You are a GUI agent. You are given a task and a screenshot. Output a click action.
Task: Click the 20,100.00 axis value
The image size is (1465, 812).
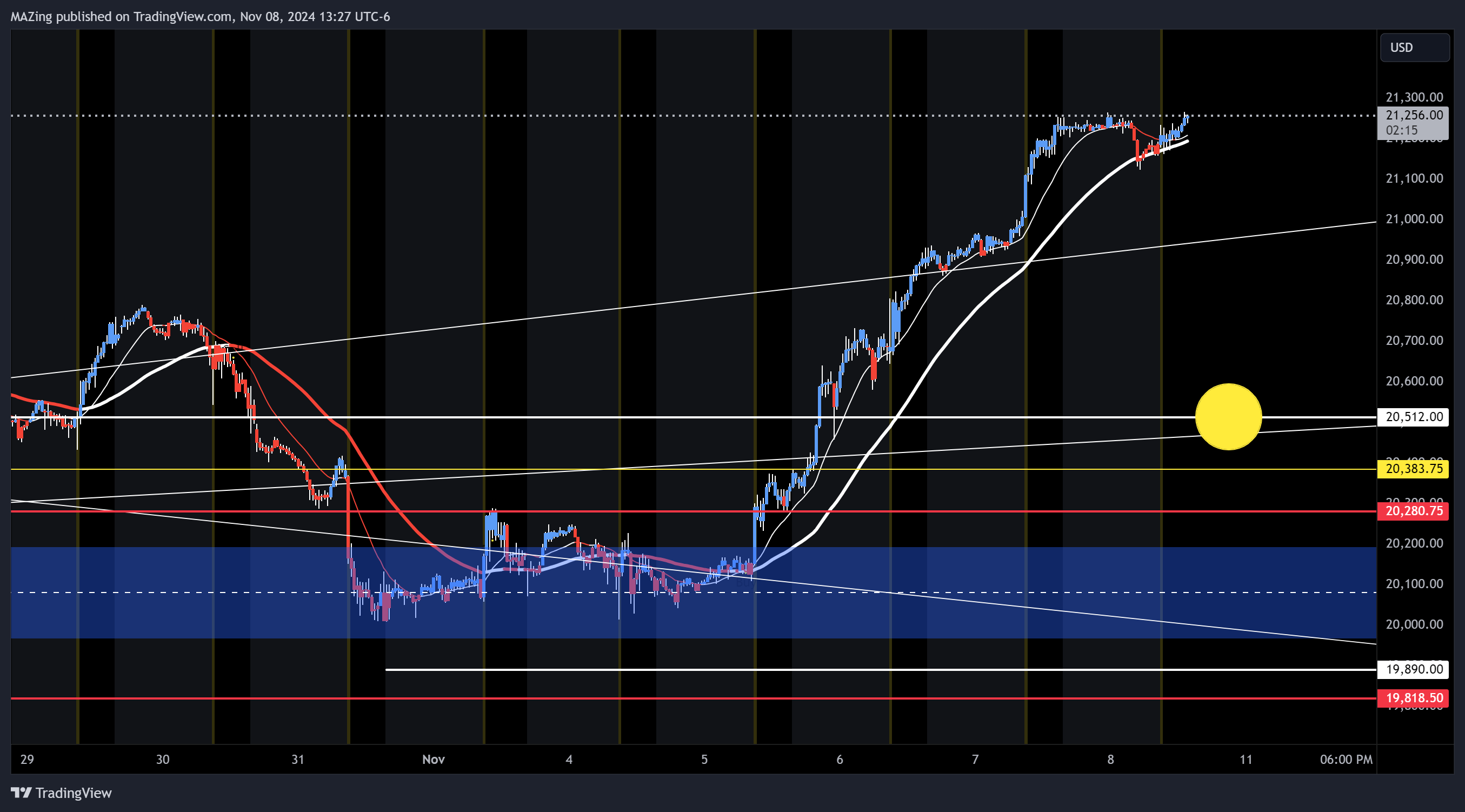(1414, 583)
